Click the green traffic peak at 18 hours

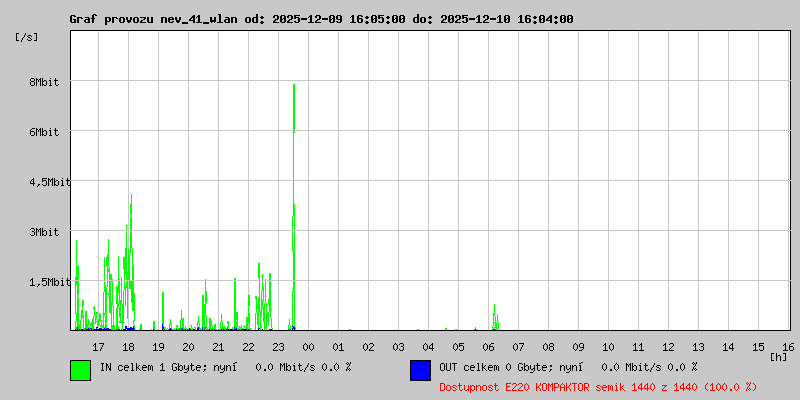tap(131, 262)
